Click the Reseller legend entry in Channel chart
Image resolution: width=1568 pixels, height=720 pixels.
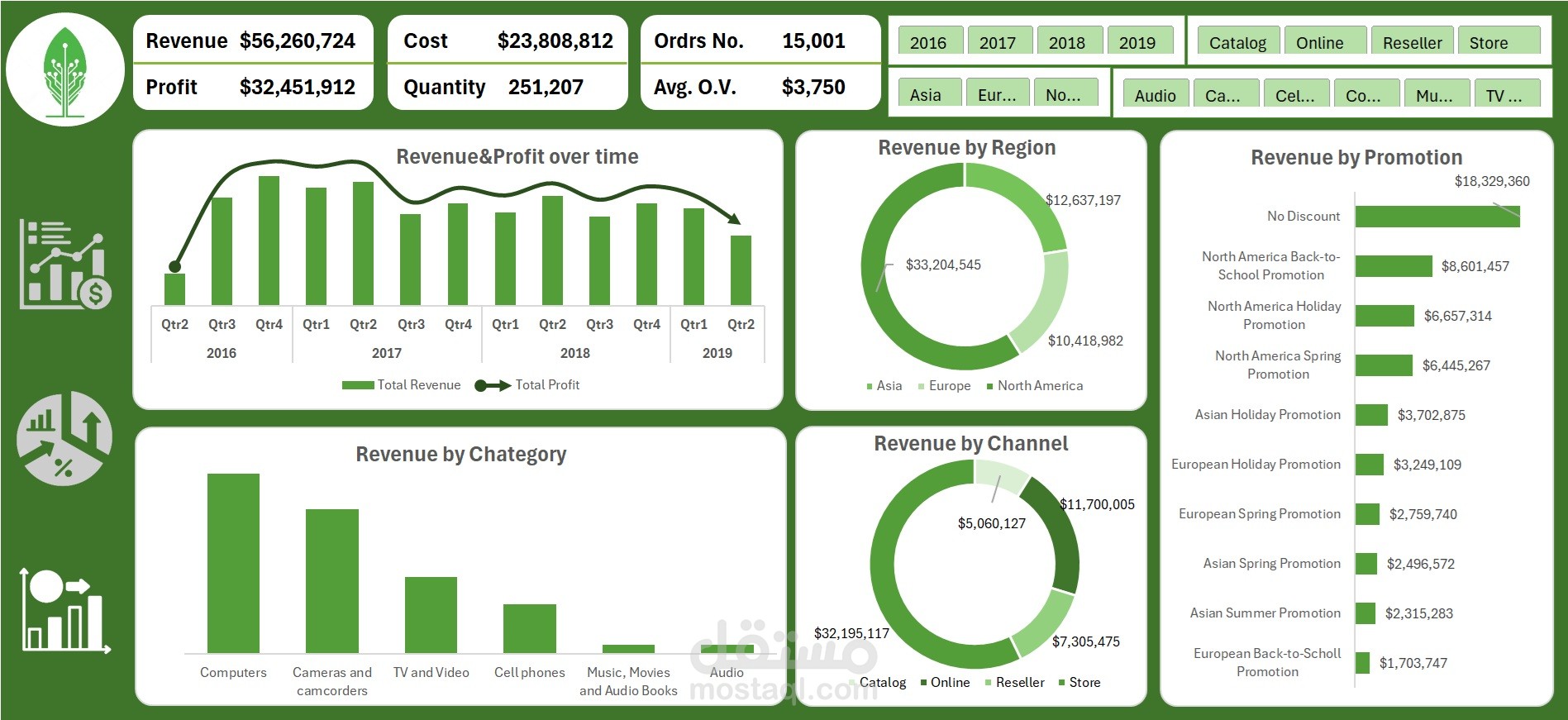[x=1015, y=683]
